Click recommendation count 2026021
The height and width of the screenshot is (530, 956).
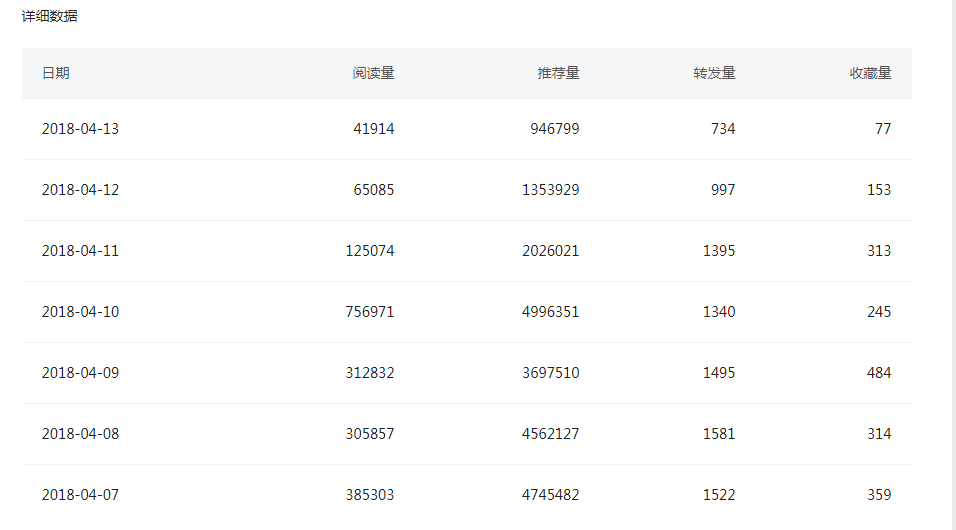[x=551, y=251]
